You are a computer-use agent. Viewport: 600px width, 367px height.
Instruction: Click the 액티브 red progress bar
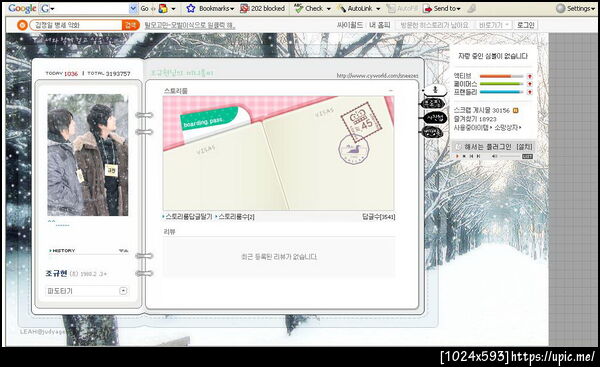tap(501, 76)
